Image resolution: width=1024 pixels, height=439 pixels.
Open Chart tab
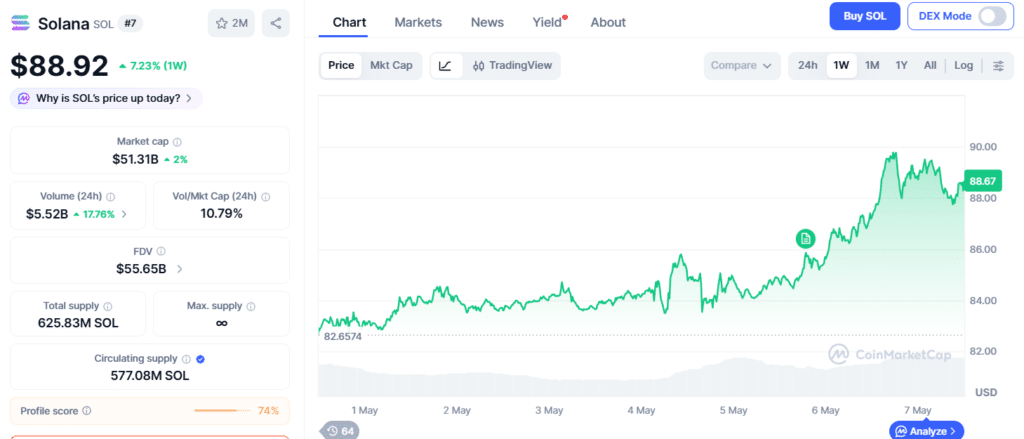[349, 22]
